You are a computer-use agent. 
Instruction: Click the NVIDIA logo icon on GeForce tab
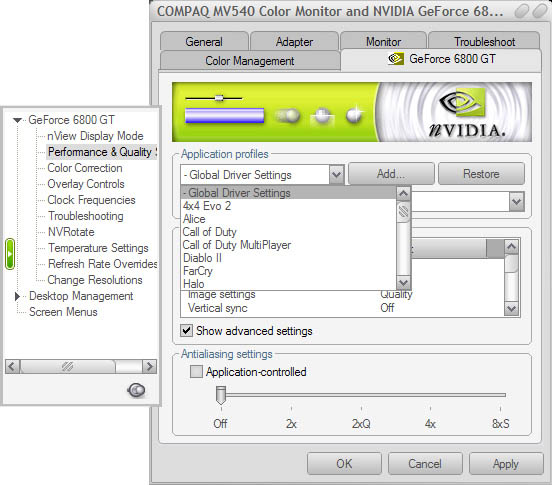click(396, 59)
